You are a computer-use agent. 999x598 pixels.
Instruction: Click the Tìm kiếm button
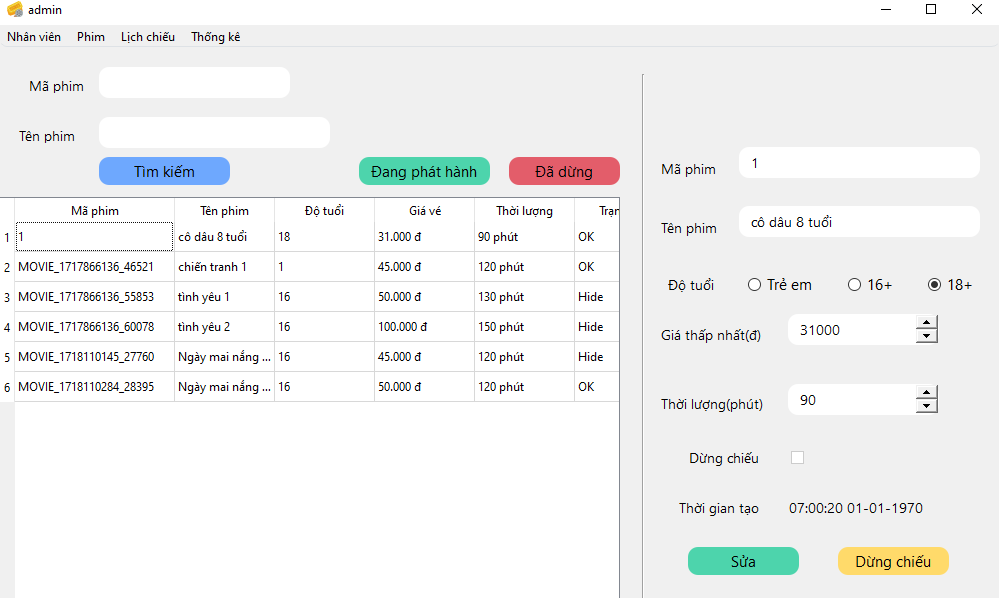(x=164, y=171)
